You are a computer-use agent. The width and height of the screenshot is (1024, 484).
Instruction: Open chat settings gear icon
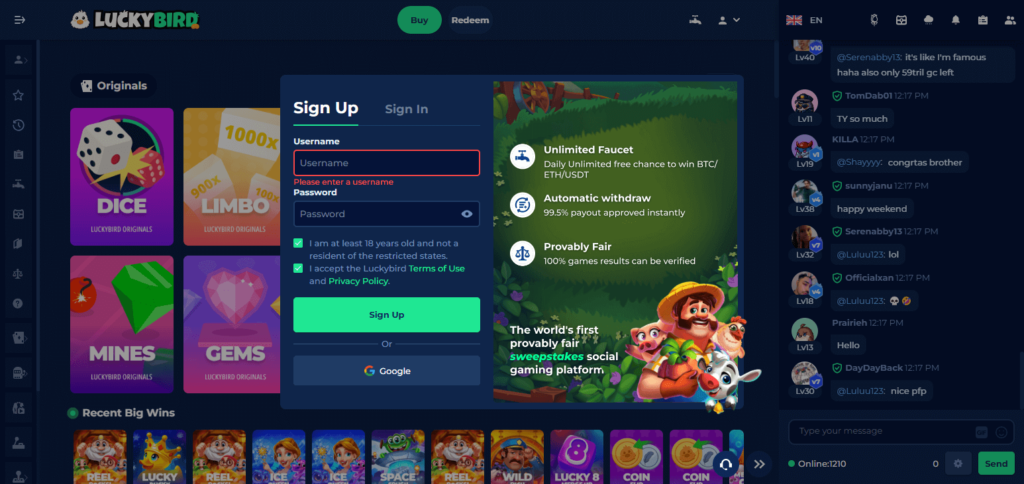click(x=958, y=464)
